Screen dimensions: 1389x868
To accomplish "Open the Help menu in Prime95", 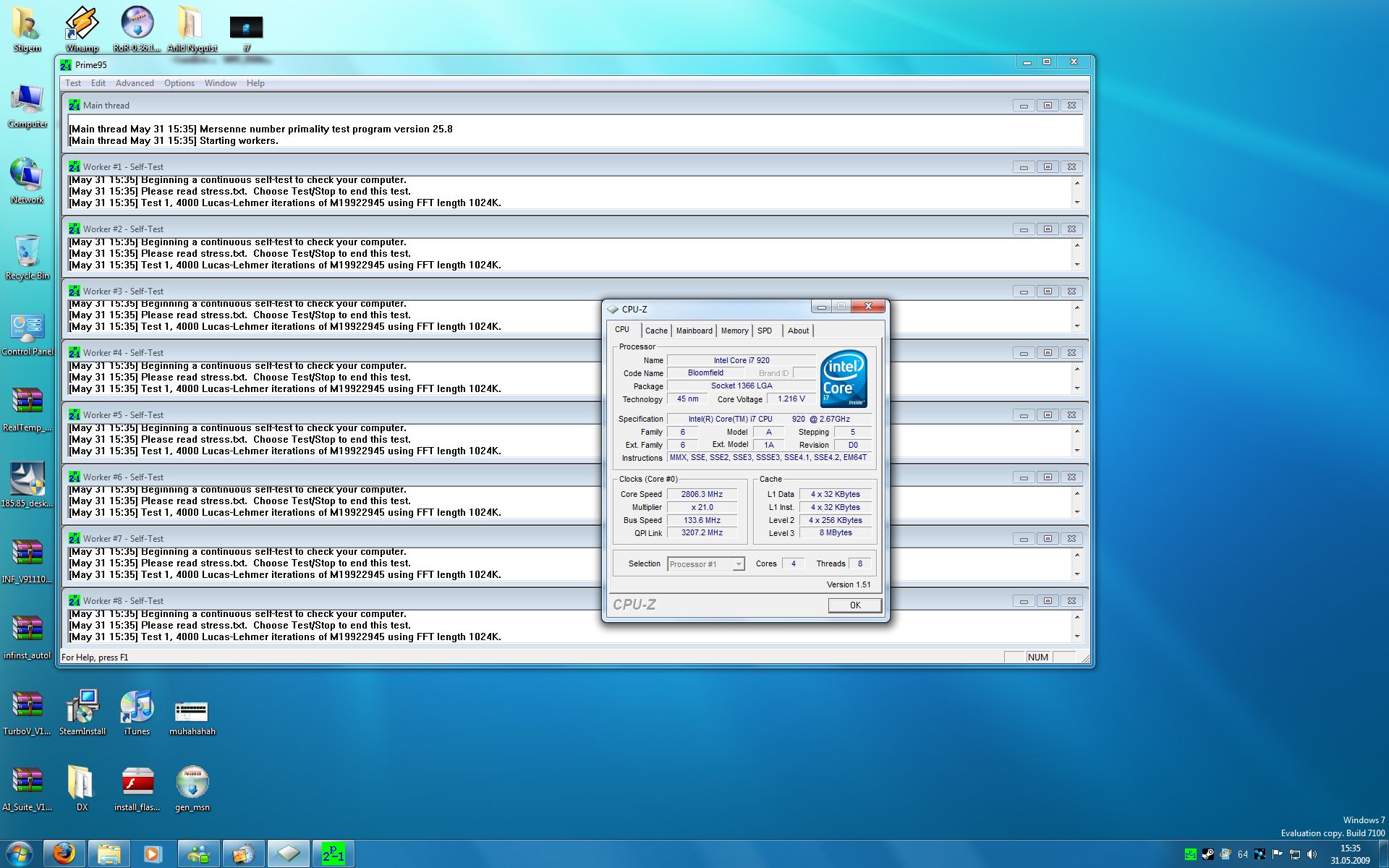I will point(255,83).
